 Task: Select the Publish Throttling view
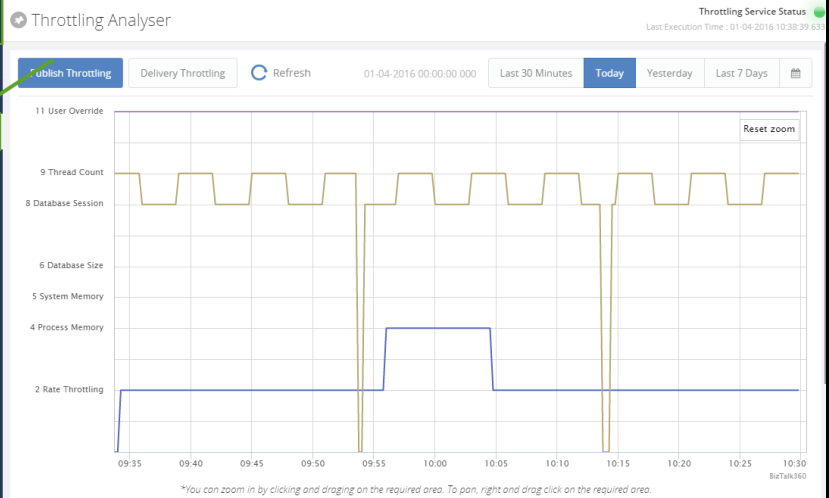click(x=70, y=73)
